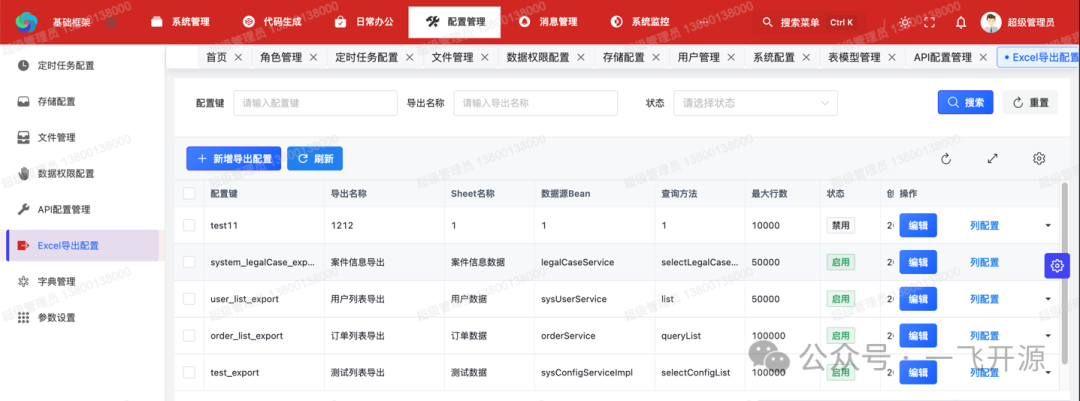The image size is (1080, 401).
Task: Check the order_list_export row checkbox
Action: 189,336
